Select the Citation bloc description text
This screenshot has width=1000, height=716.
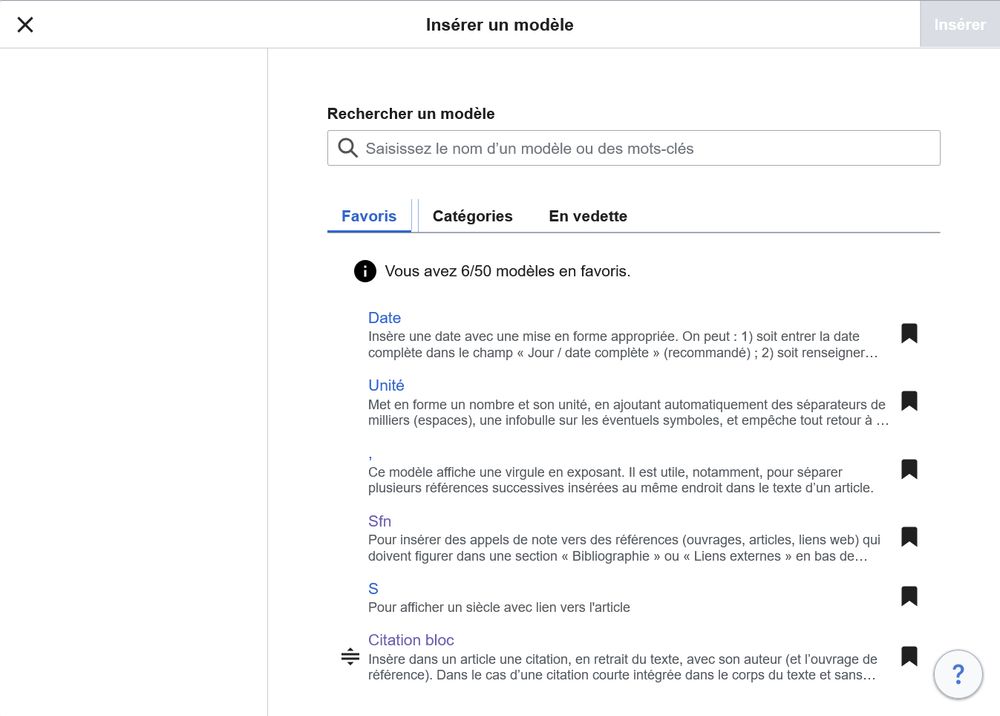pyautogui.click(x=622, y=667)
